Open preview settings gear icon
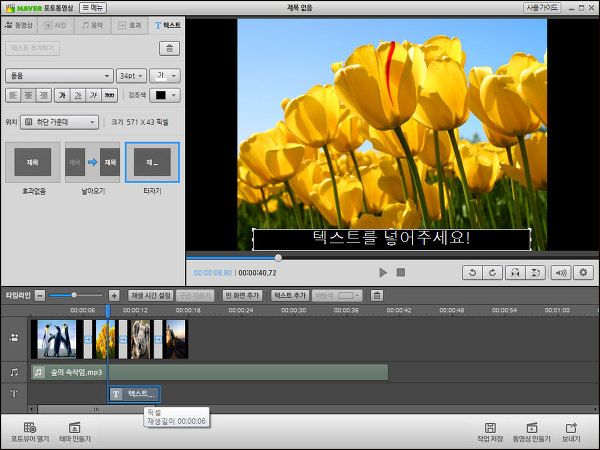The width and height of the screenshot is (600, 450). click(583, 272)
